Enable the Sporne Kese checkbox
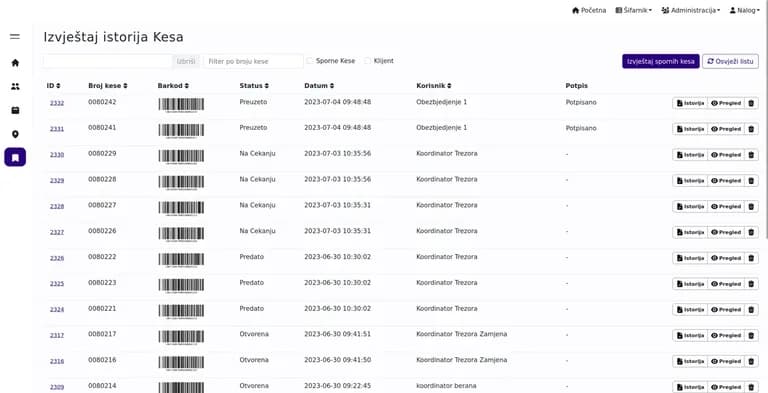Viewport: 768px width, 393px height. 310,61
